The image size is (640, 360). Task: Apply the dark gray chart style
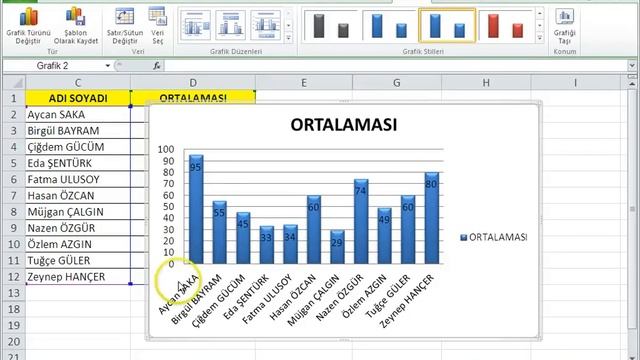pyautogui.click(x=331, y=26)
